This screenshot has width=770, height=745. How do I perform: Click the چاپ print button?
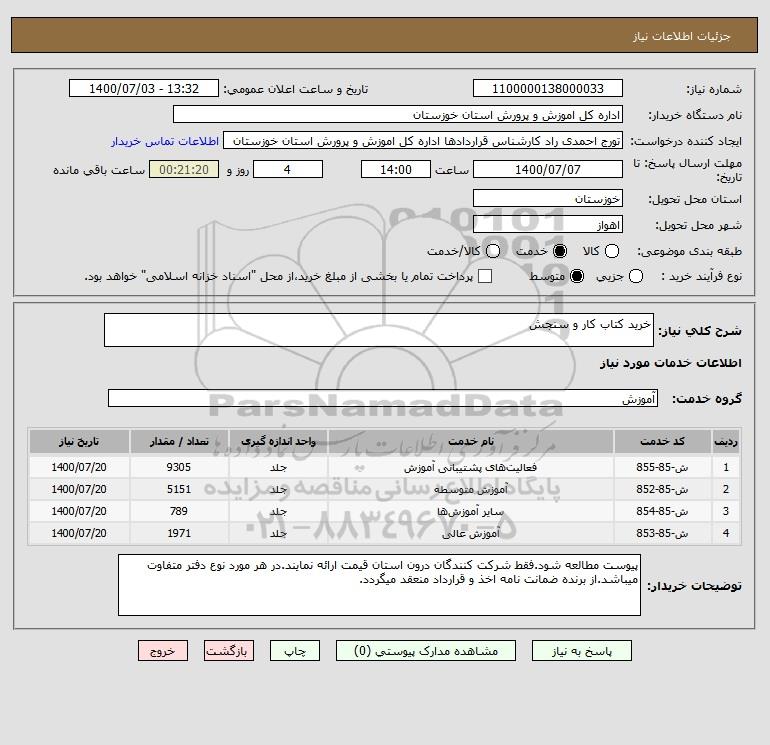pos(295,651)
